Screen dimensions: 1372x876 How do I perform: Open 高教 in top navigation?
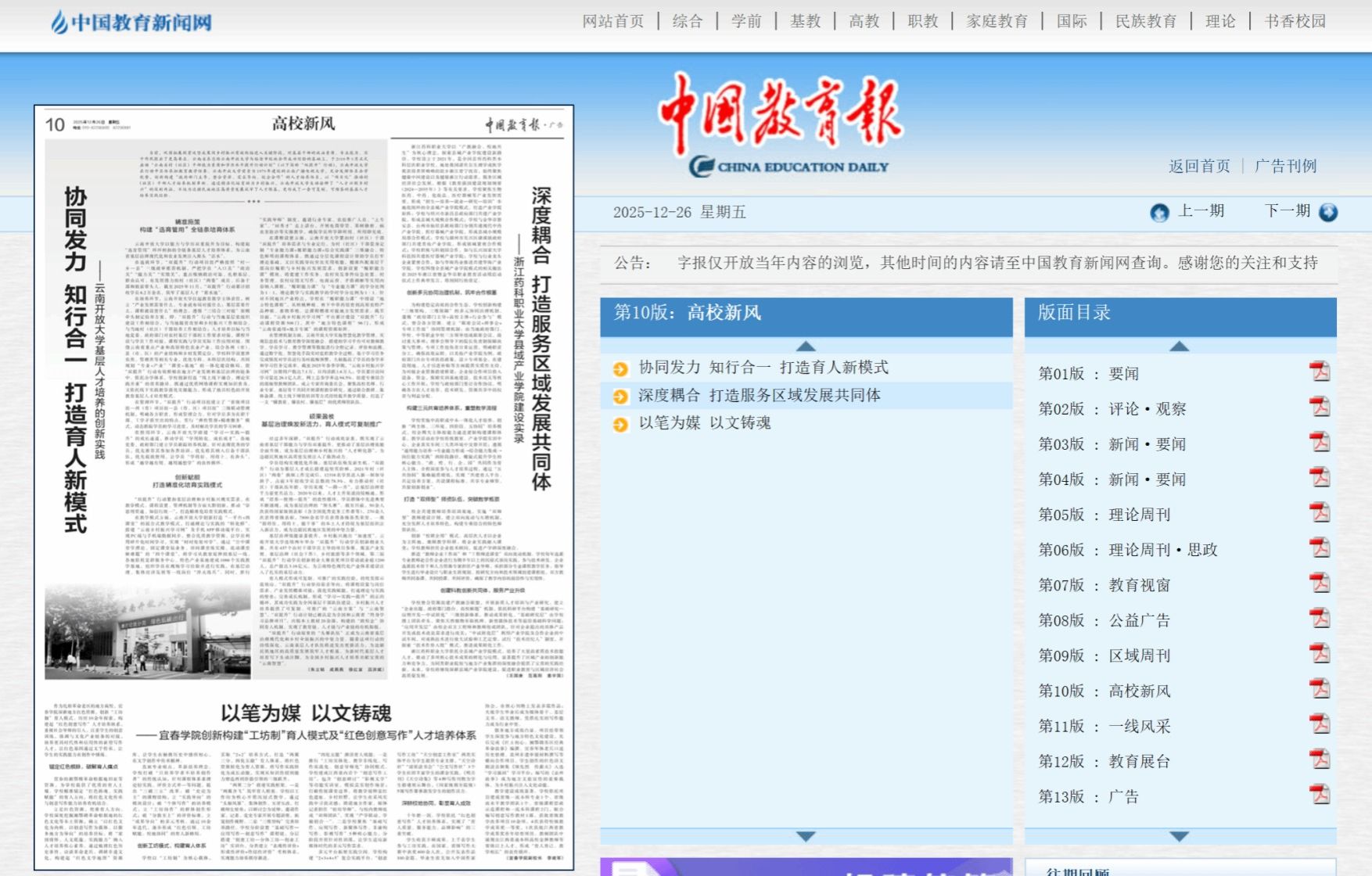click(864, 21)
